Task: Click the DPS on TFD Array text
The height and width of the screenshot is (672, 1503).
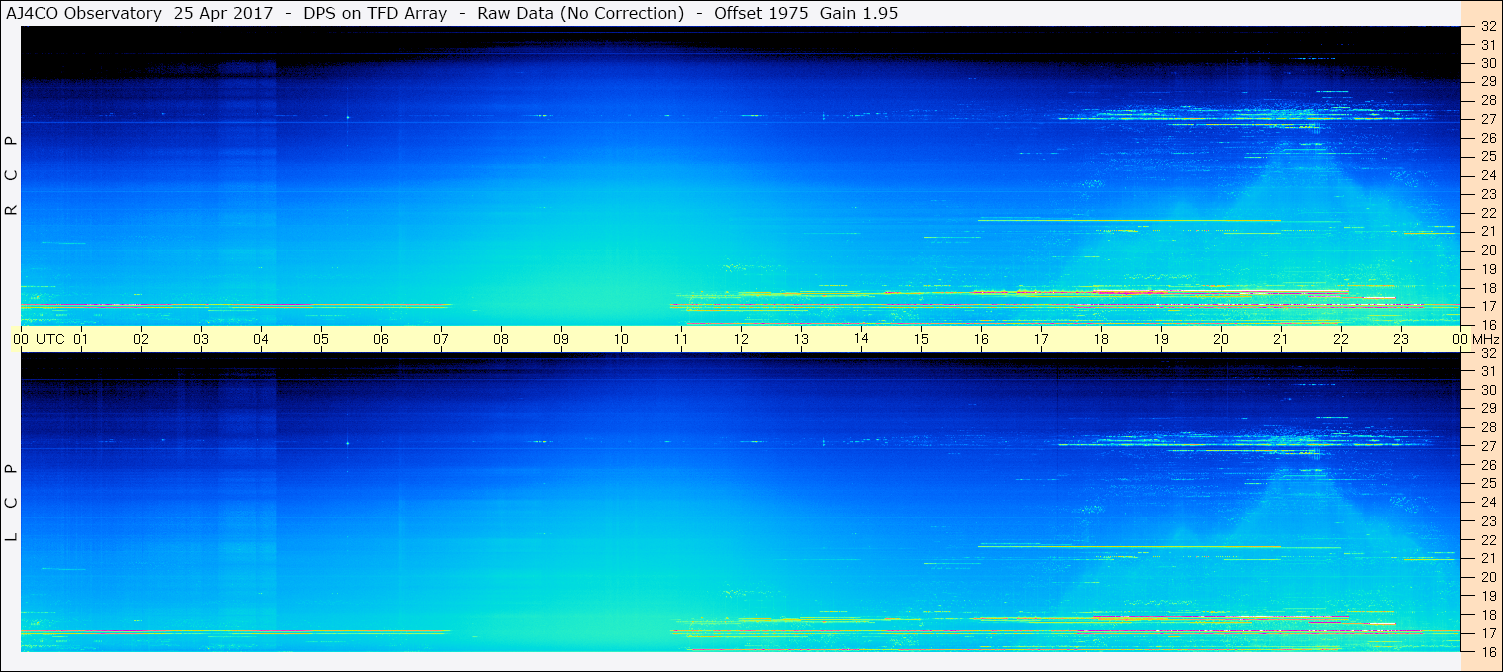Action: pos(375,14)
